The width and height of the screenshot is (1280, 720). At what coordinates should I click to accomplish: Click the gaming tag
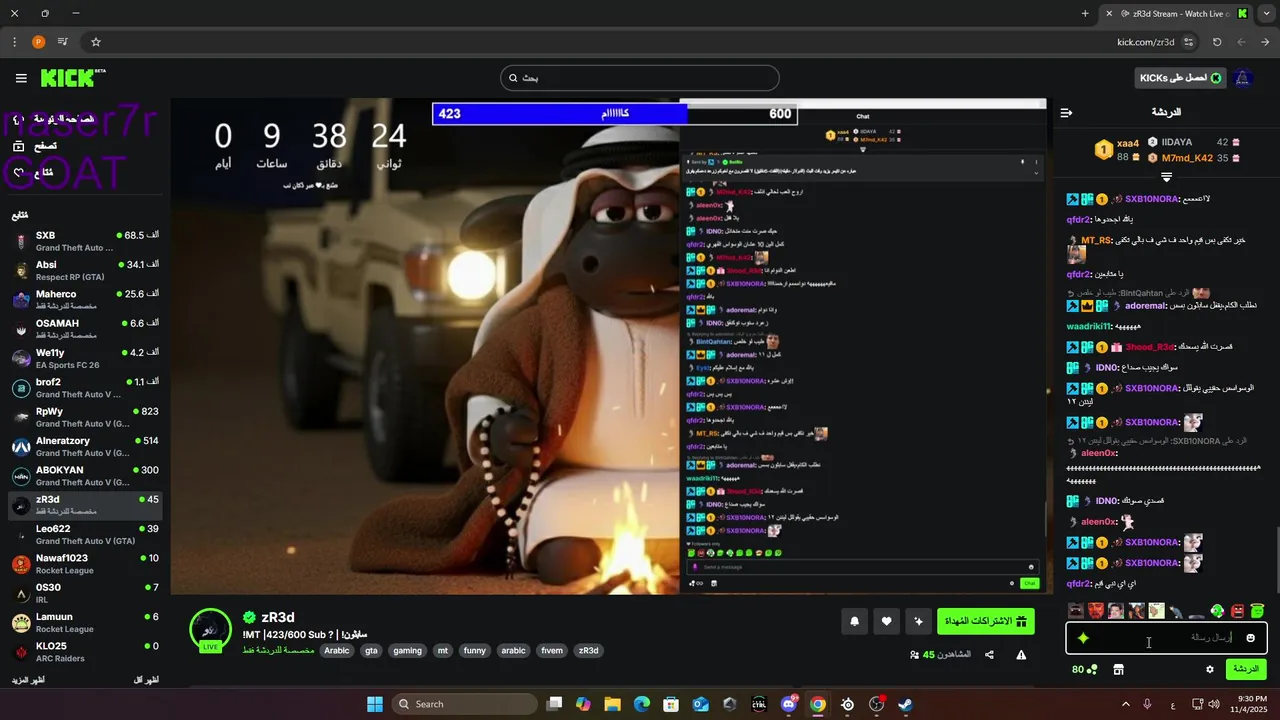(407, 650)
